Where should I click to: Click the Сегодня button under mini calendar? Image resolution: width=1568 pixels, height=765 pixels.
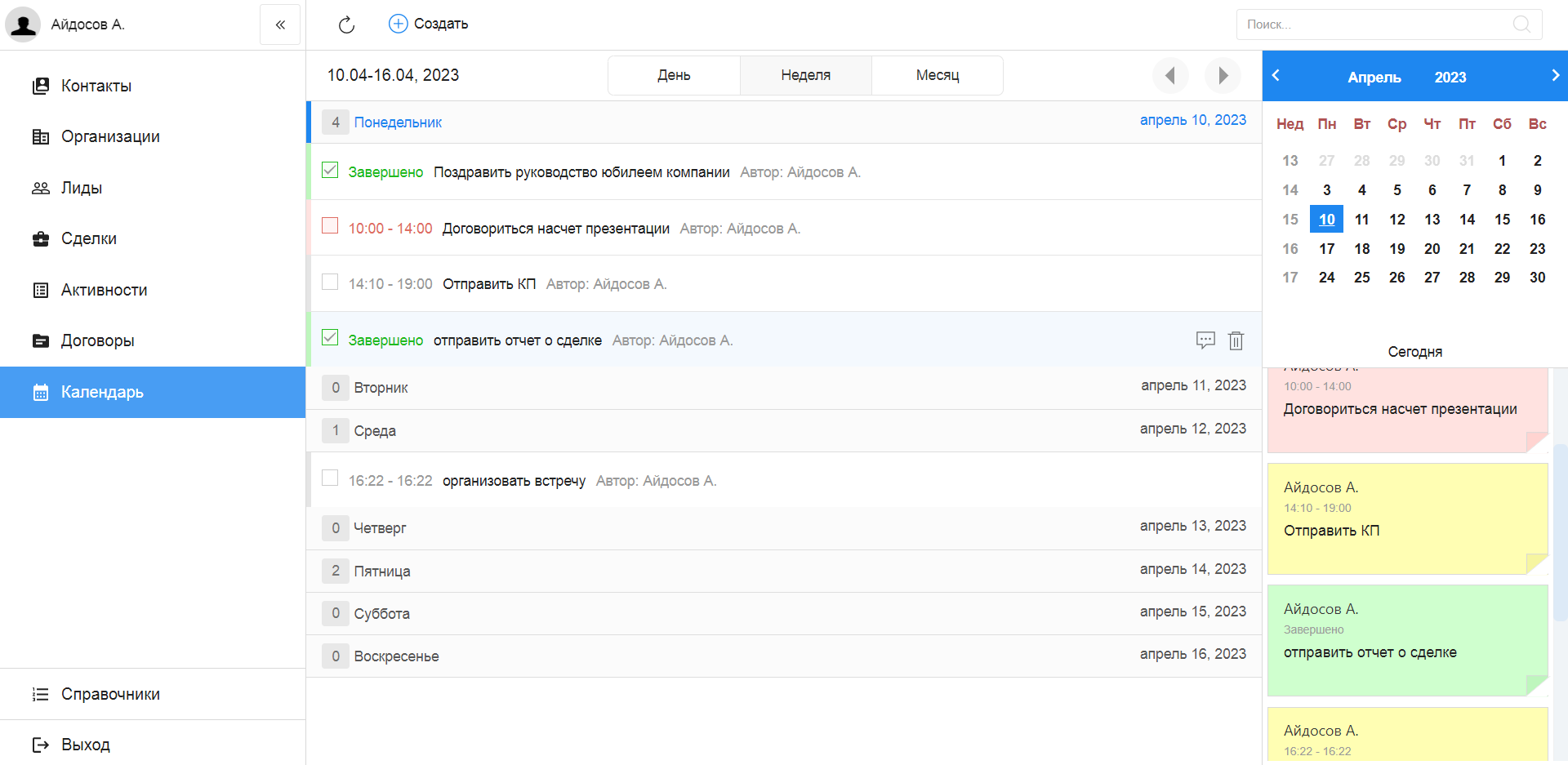(x=1414, y=352)
